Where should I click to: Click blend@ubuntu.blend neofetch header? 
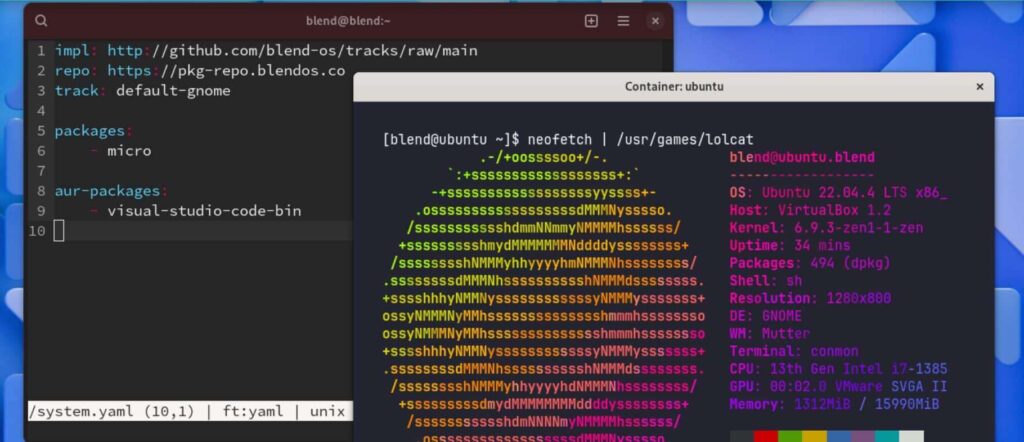click(802, 157)
